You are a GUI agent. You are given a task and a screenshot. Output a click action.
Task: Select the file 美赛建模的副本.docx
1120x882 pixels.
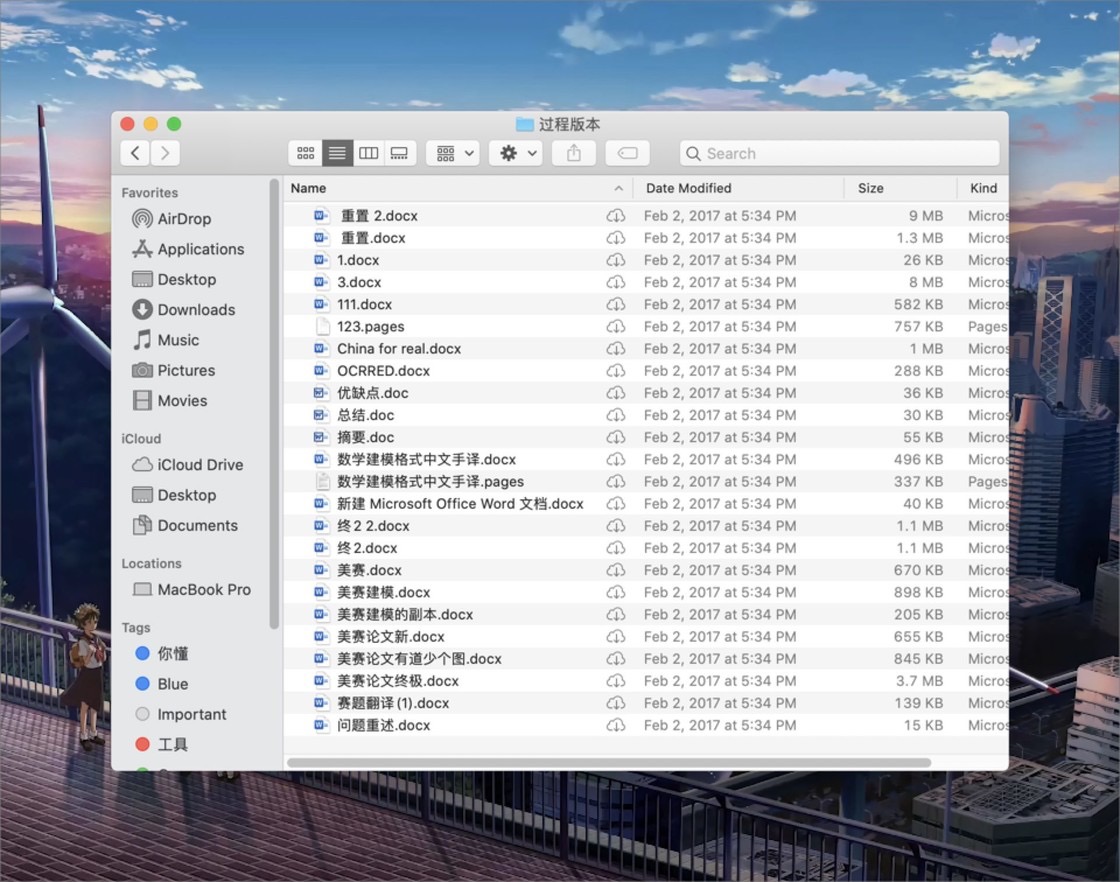646,614
